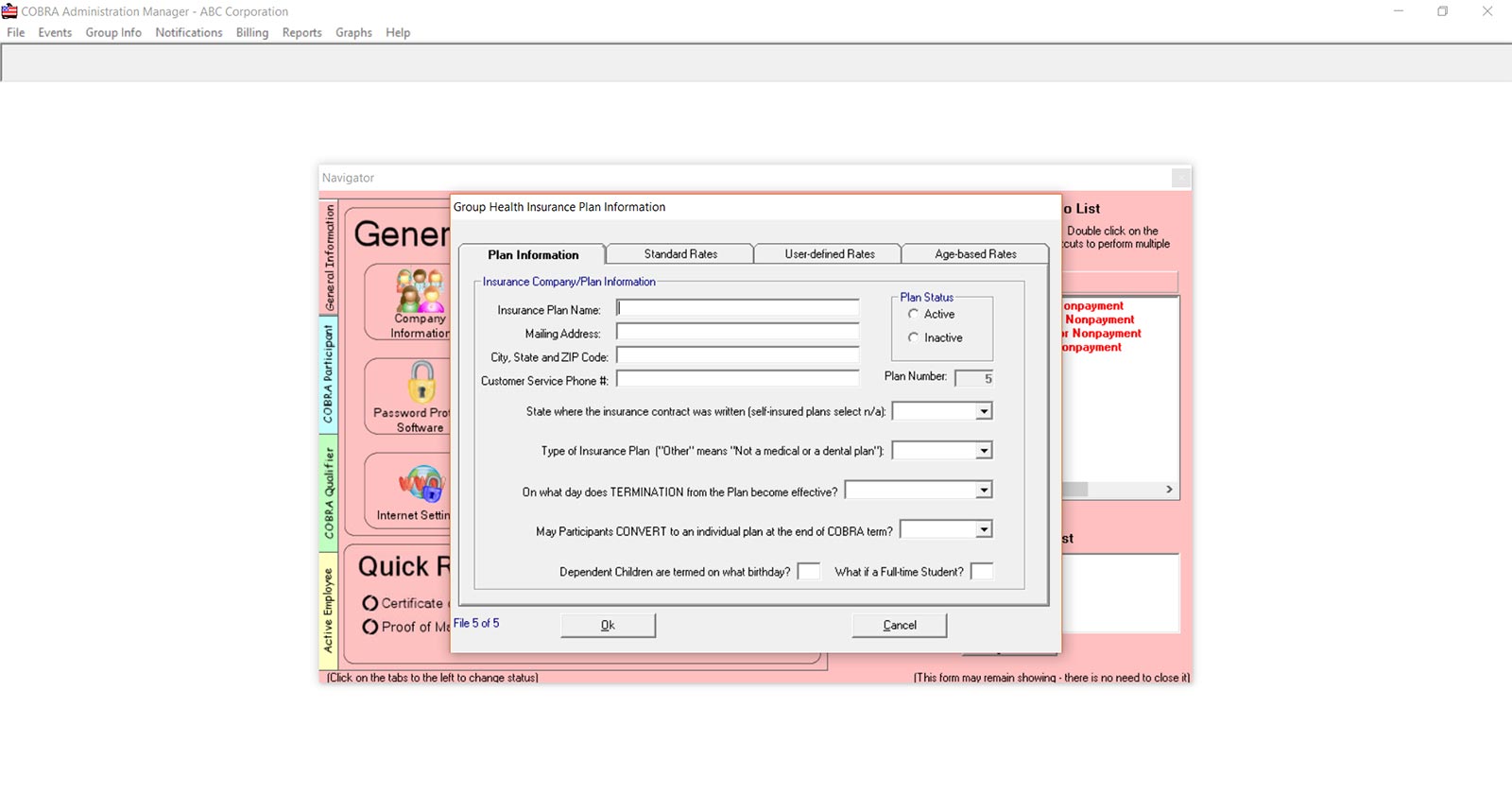
Task: Close the Navigator panel
Action: coord(1180,178)
